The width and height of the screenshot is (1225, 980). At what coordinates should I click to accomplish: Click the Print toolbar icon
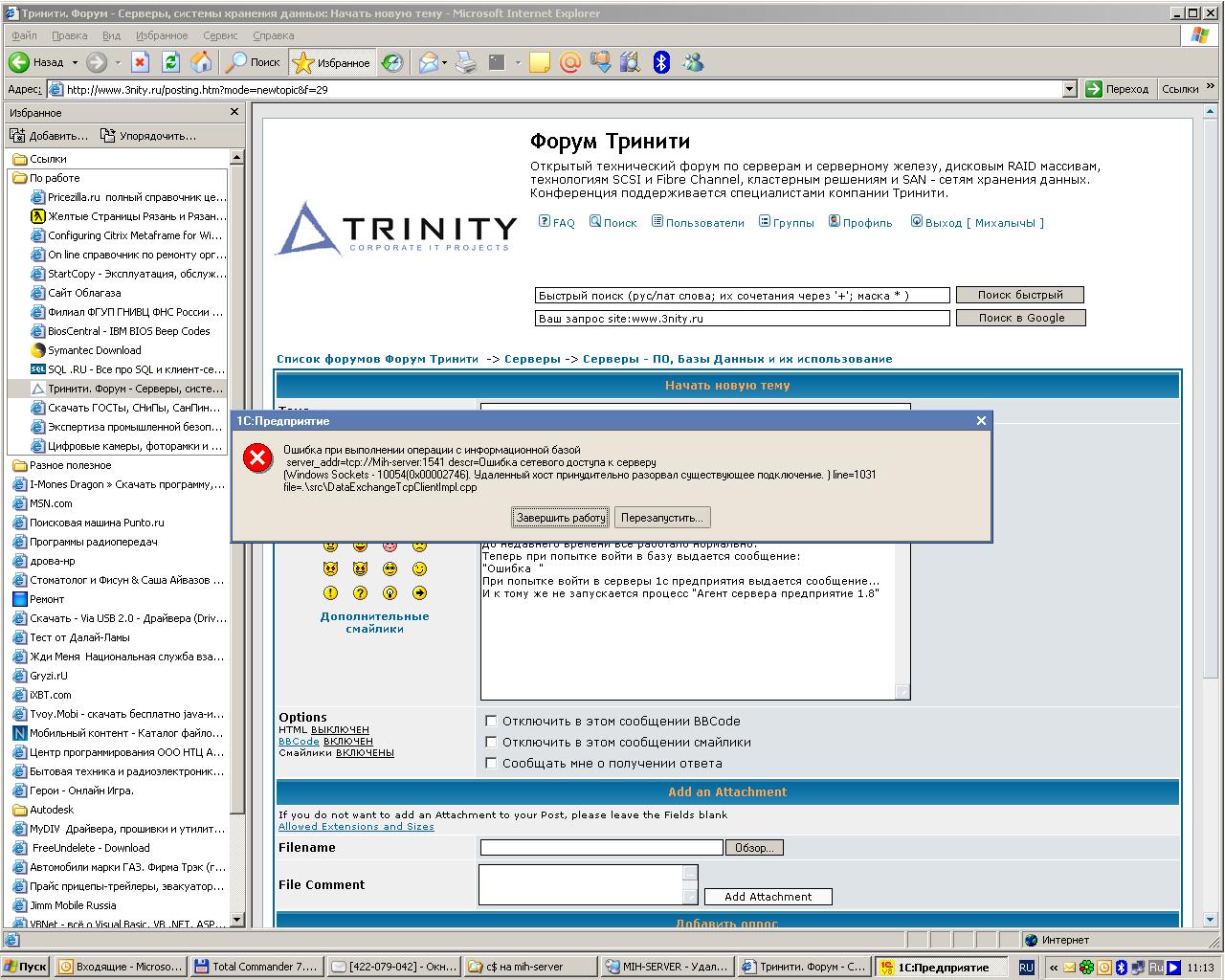466,63
